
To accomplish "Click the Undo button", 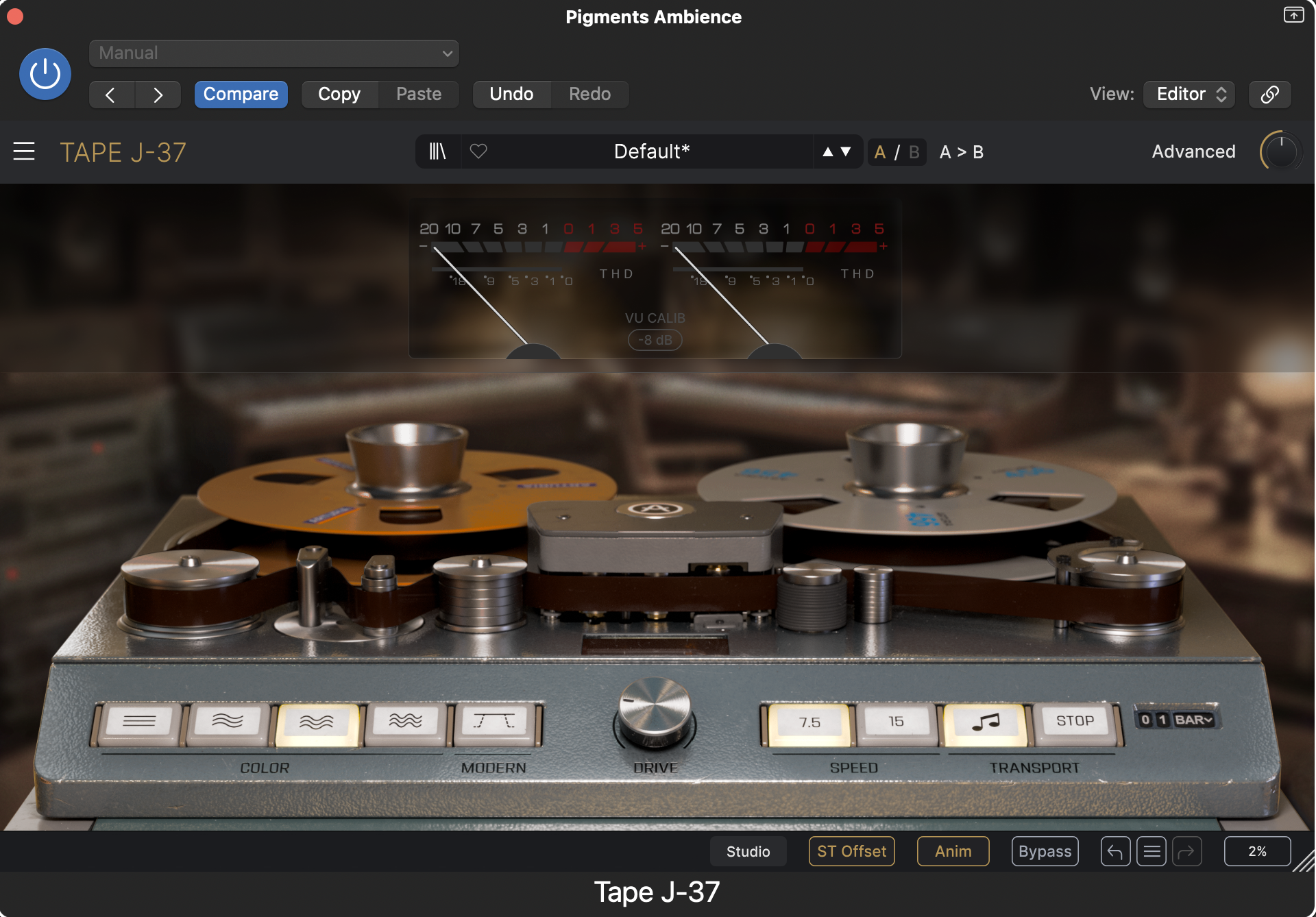I will point(511,94).
